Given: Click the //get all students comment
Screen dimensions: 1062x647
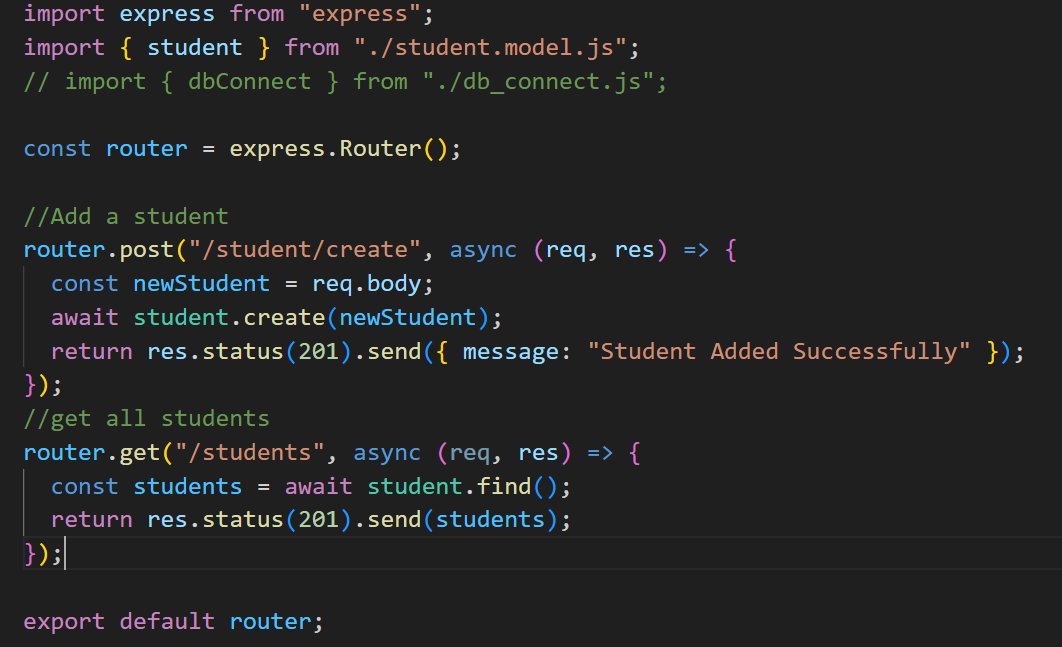Looking at the screenshot, I should click(x=146, y=419).
